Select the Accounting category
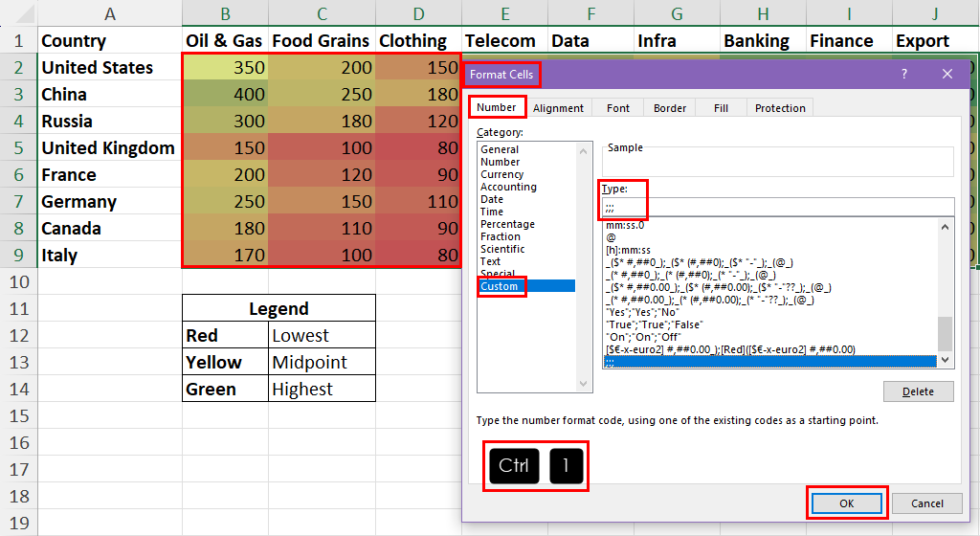 tap(508, 187)
